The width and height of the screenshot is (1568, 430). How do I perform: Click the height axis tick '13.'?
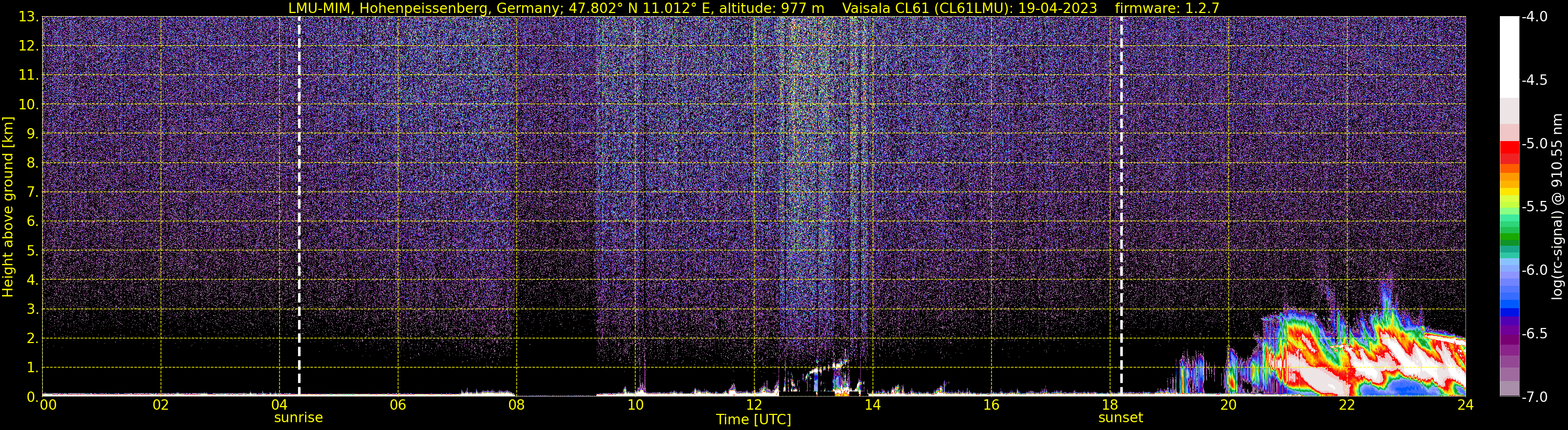point(29,17)
